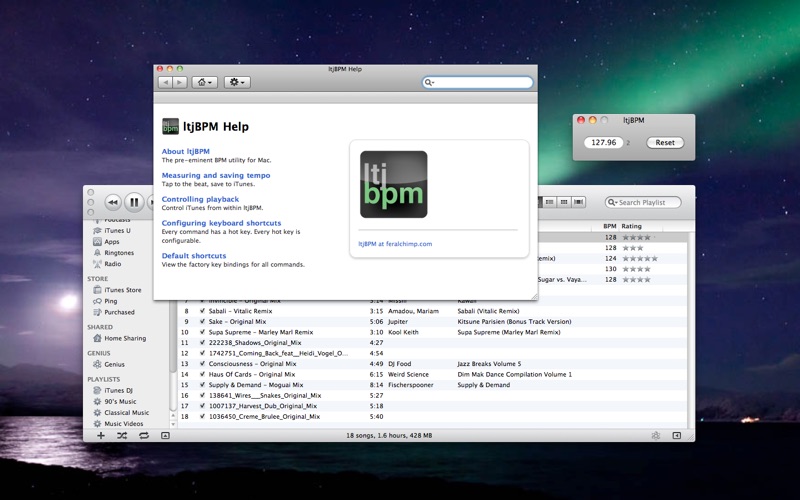Sort by the Rating column header

pos(631,226)
